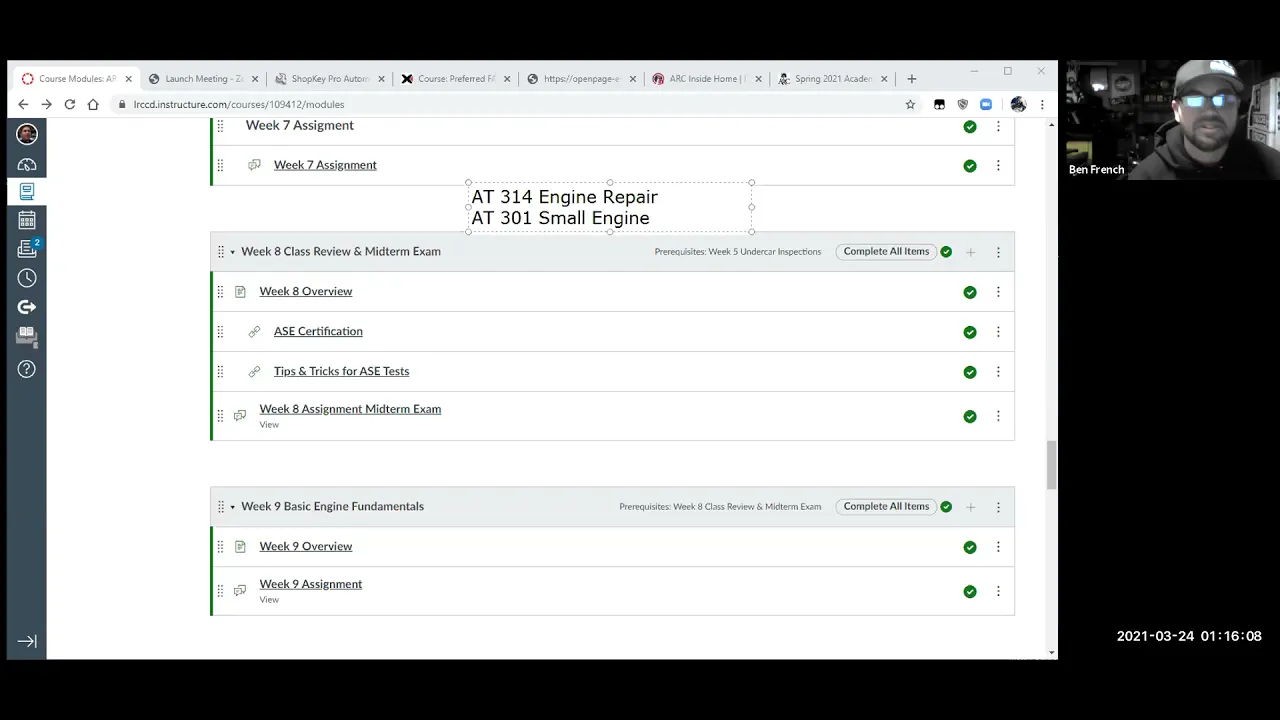Screen dimensions: 1280x720
Task: Open options menu for Week 9 Assignment
Action: pos(998,591)
